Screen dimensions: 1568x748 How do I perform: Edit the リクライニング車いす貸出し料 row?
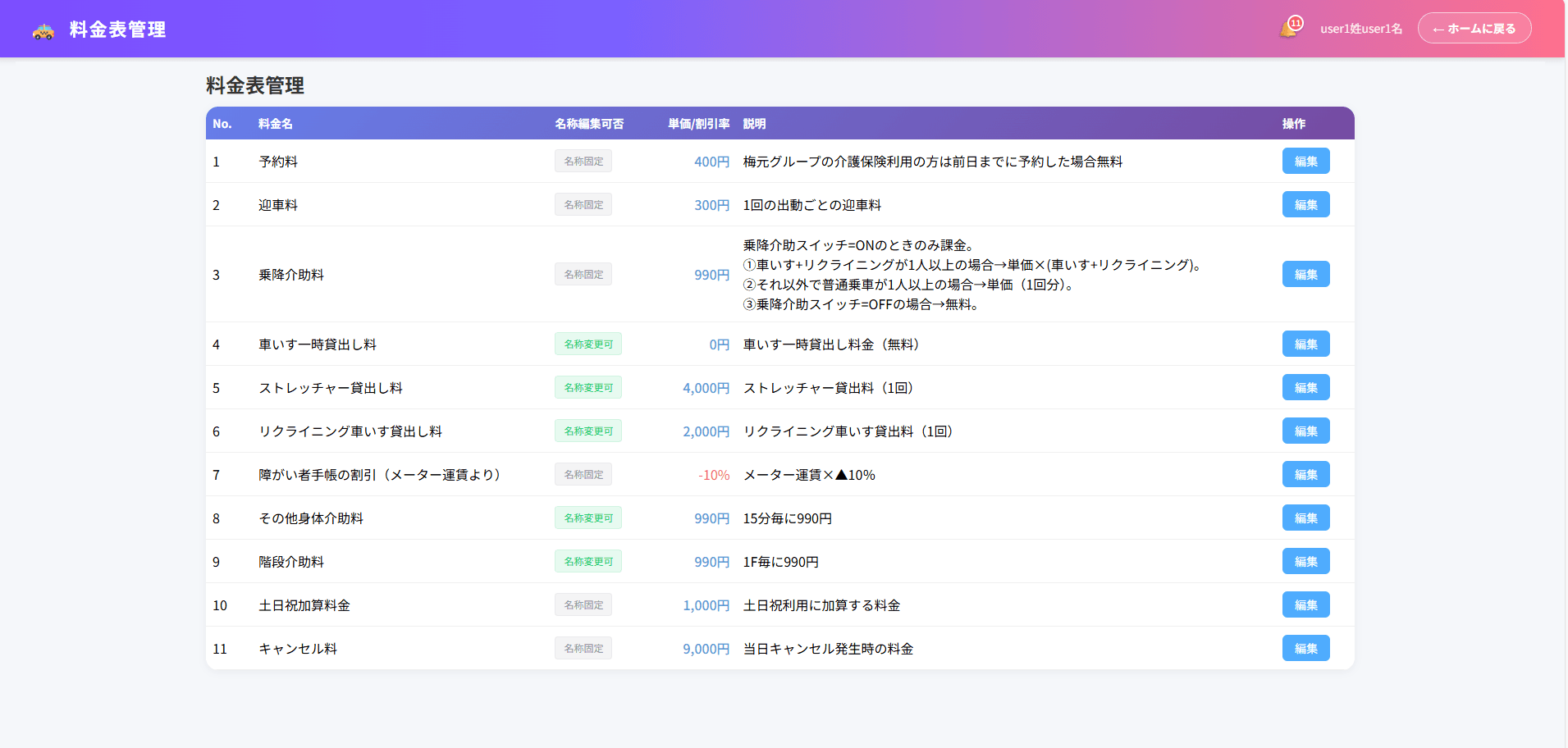1305,431
